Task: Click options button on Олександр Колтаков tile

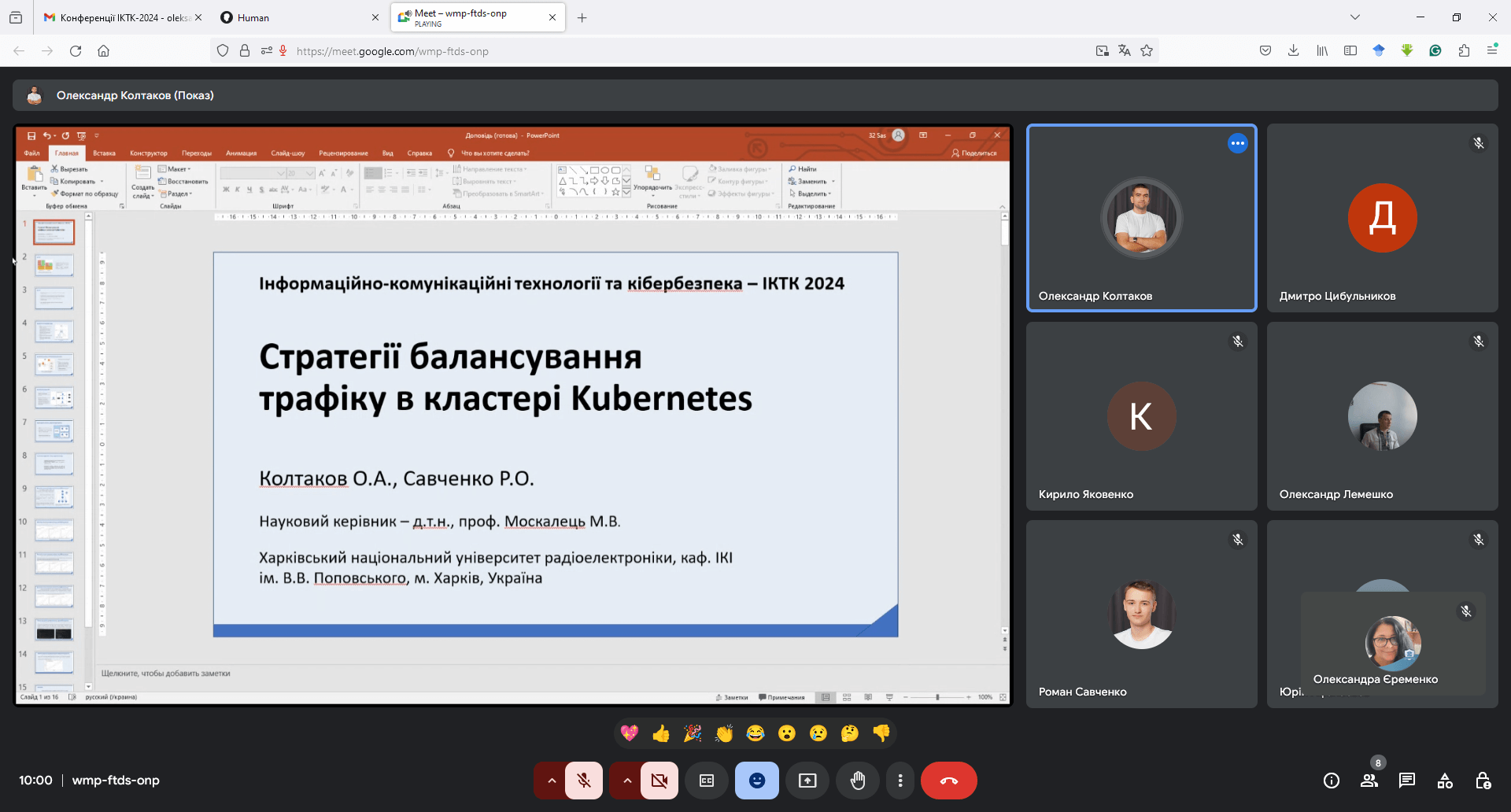Action: [x=1238, y=143]
